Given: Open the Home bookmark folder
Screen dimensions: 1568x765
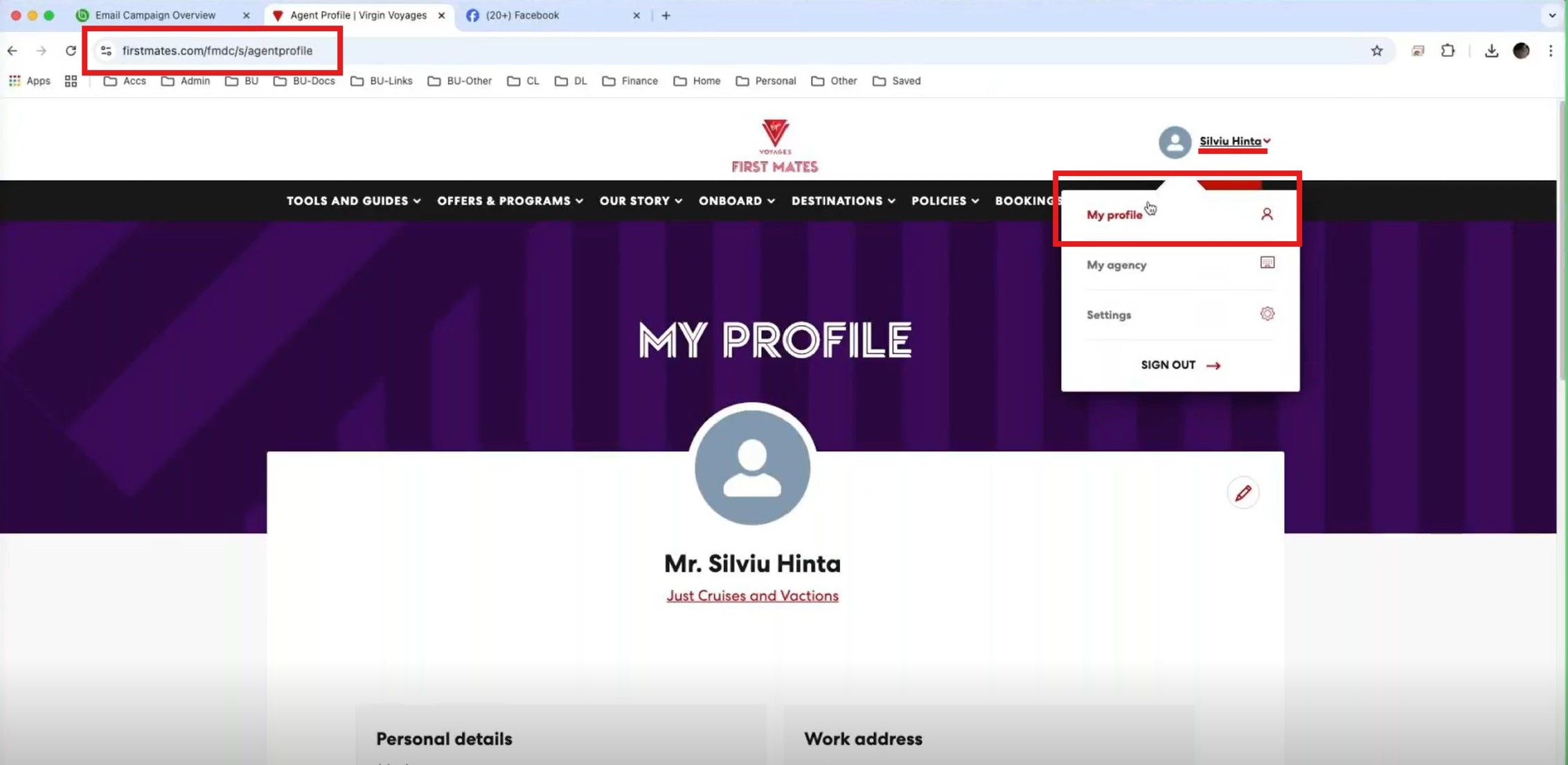Looking at the screenshot, I should (697, 81).
